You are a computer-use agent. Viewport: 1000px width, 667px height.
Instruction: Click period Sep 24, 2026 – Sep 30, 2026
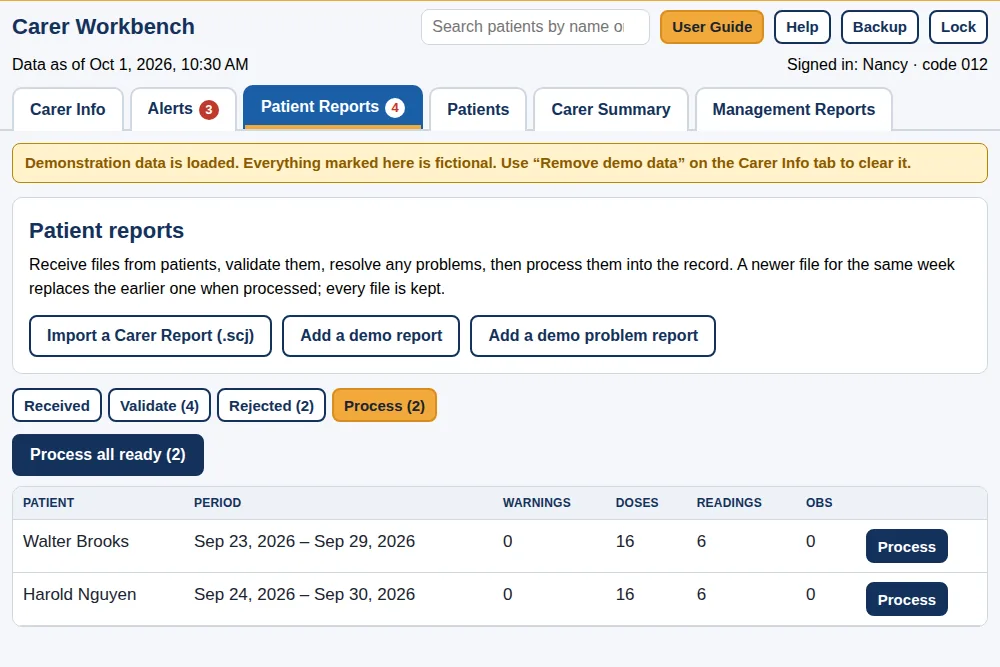(x=304, y=594)
